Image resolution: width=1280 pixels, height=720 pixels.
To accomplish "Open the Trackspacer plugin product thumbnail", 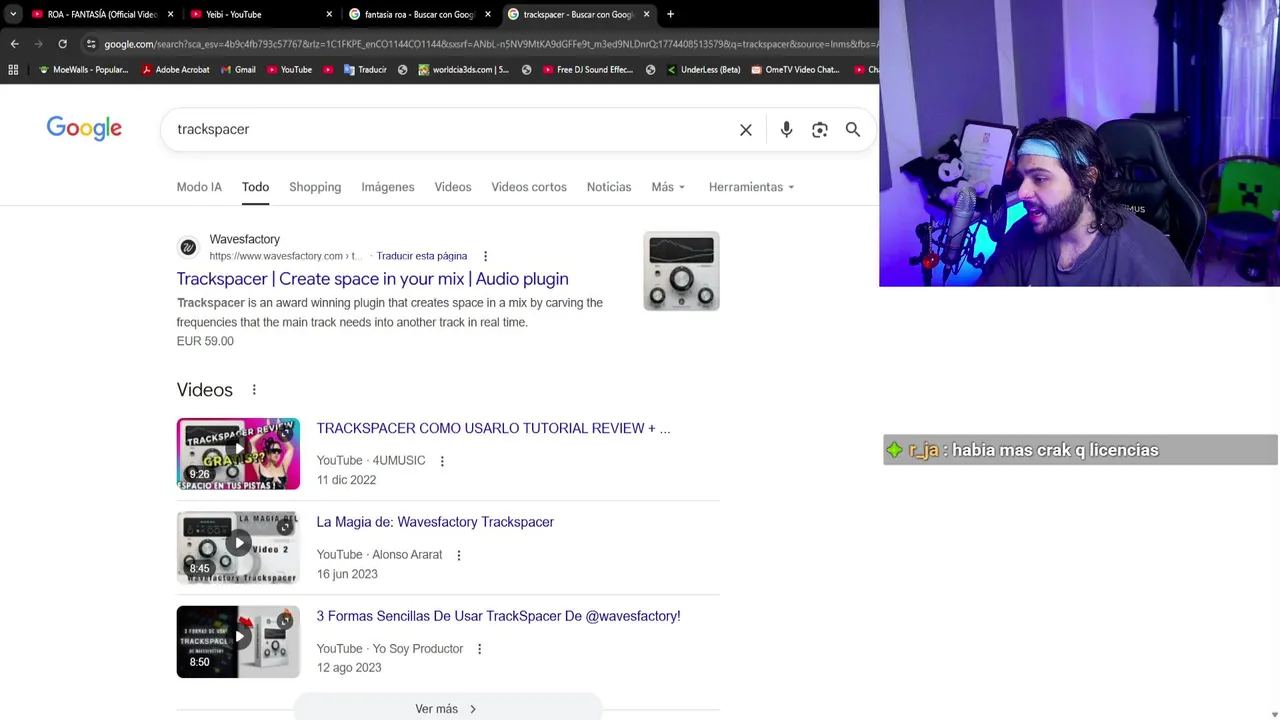I will [x=681, y=271].
